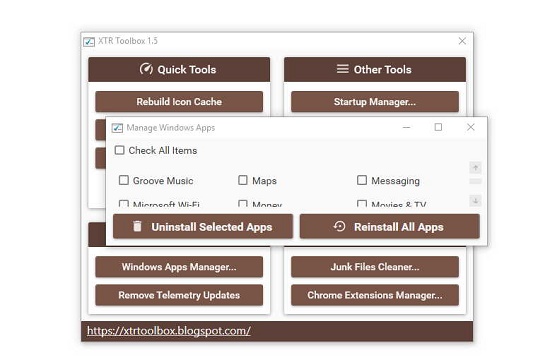Click the Manage Windows Apps title icon
The width and height of the screenshot is (550, 362).
tap(117, 128)
